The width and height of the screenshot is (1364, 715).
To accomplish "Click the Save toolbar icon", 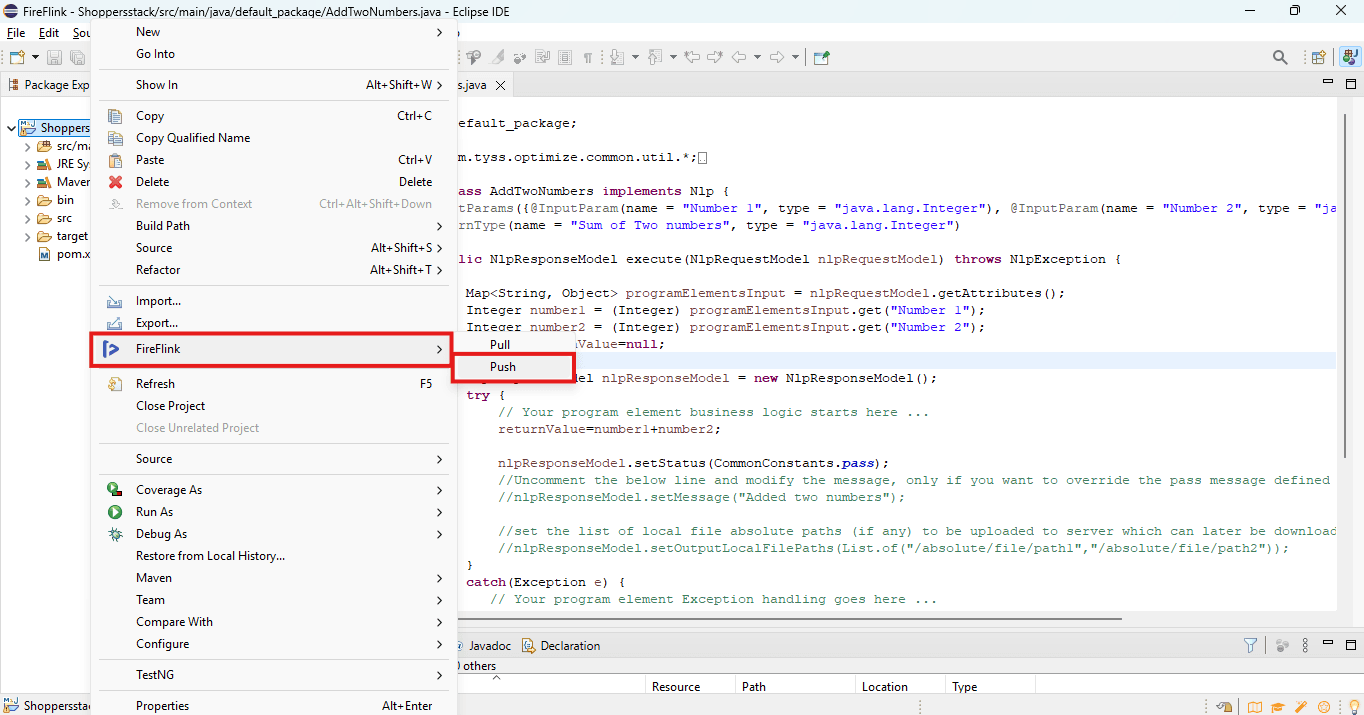I will click(x=54, y=57).
